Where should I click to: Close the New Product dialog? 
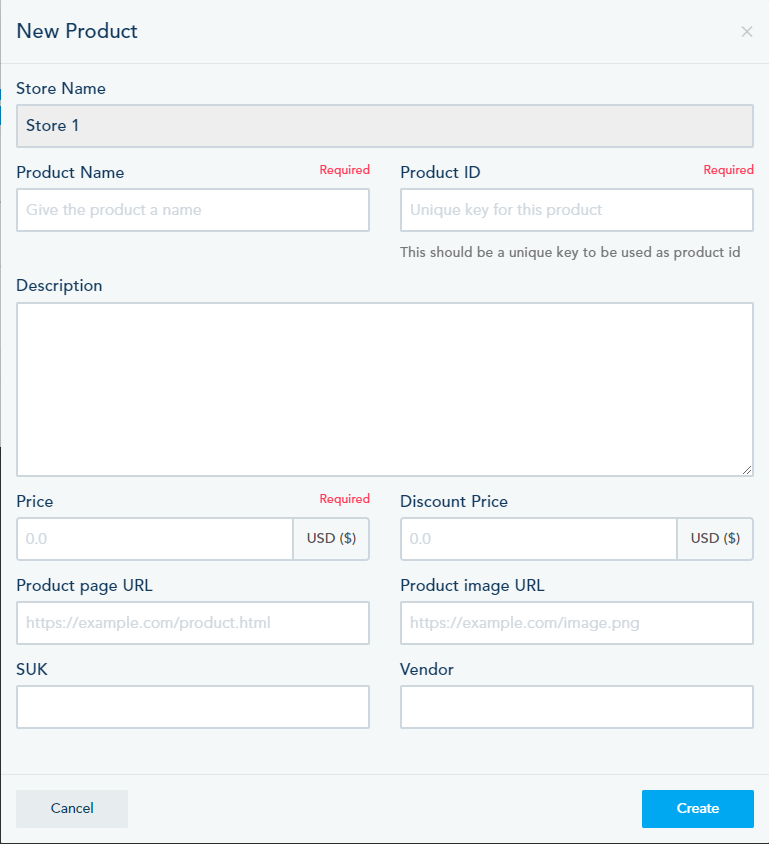coord(746,32)
